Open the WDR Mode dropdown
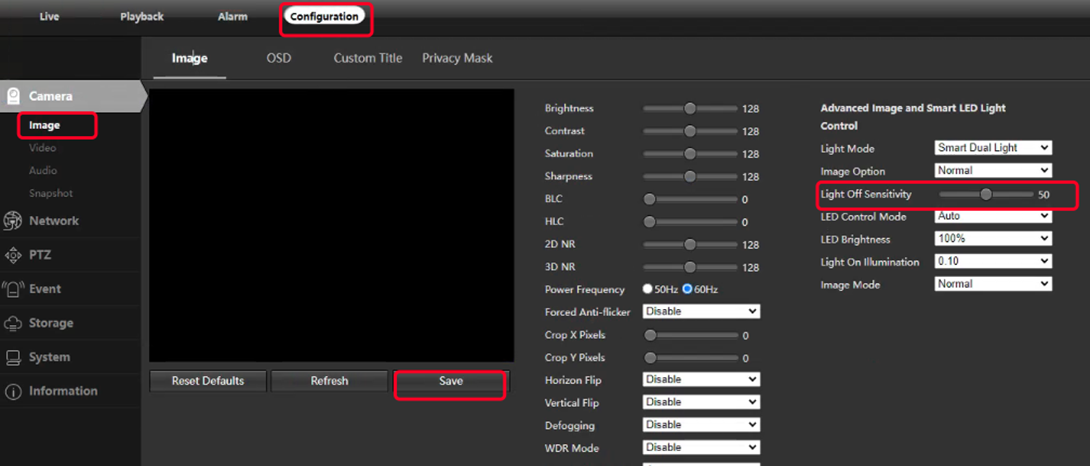 [x=701, y=447]
